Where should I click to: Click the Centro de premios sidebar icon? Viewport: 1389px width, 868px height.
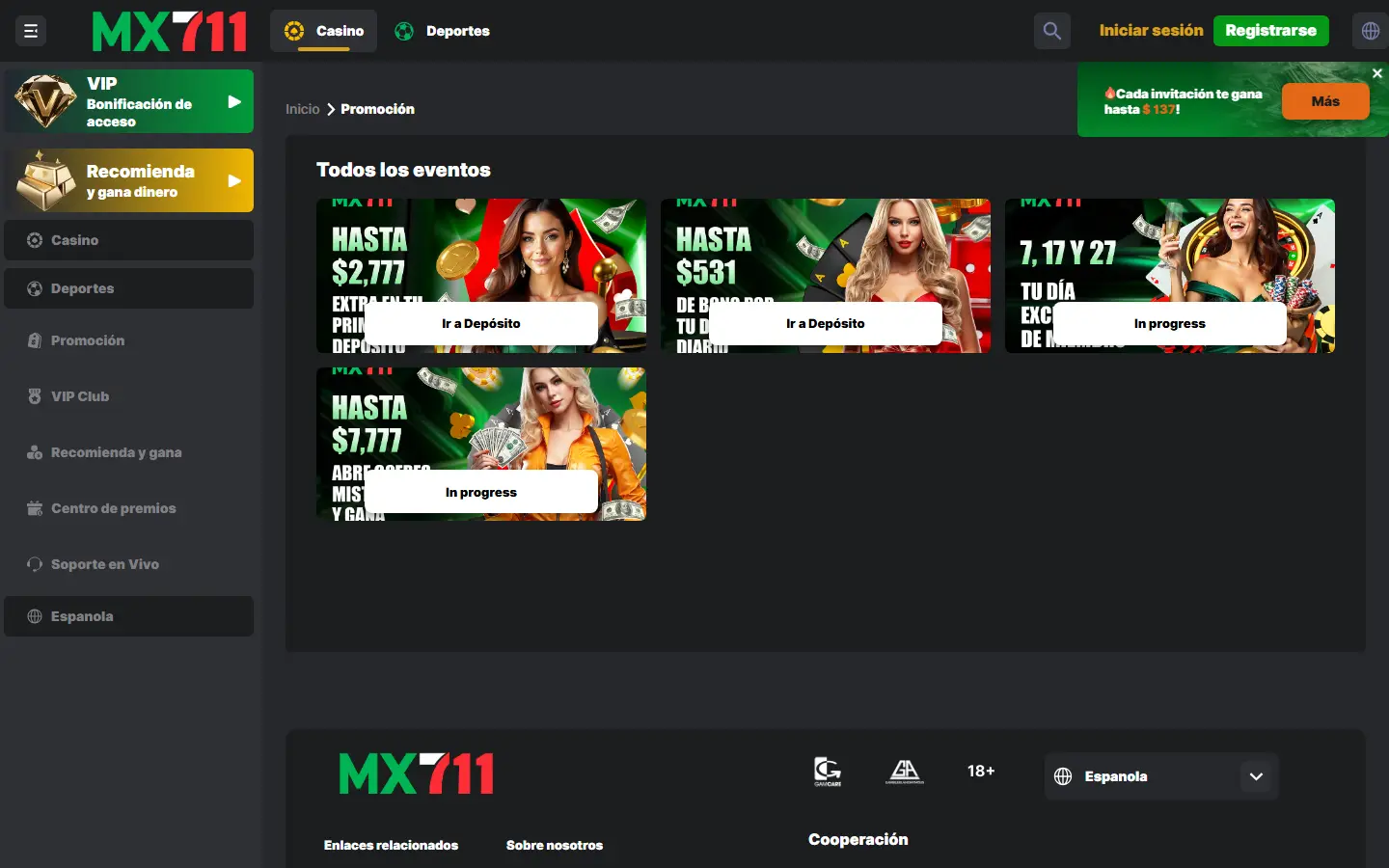point(35,508)
